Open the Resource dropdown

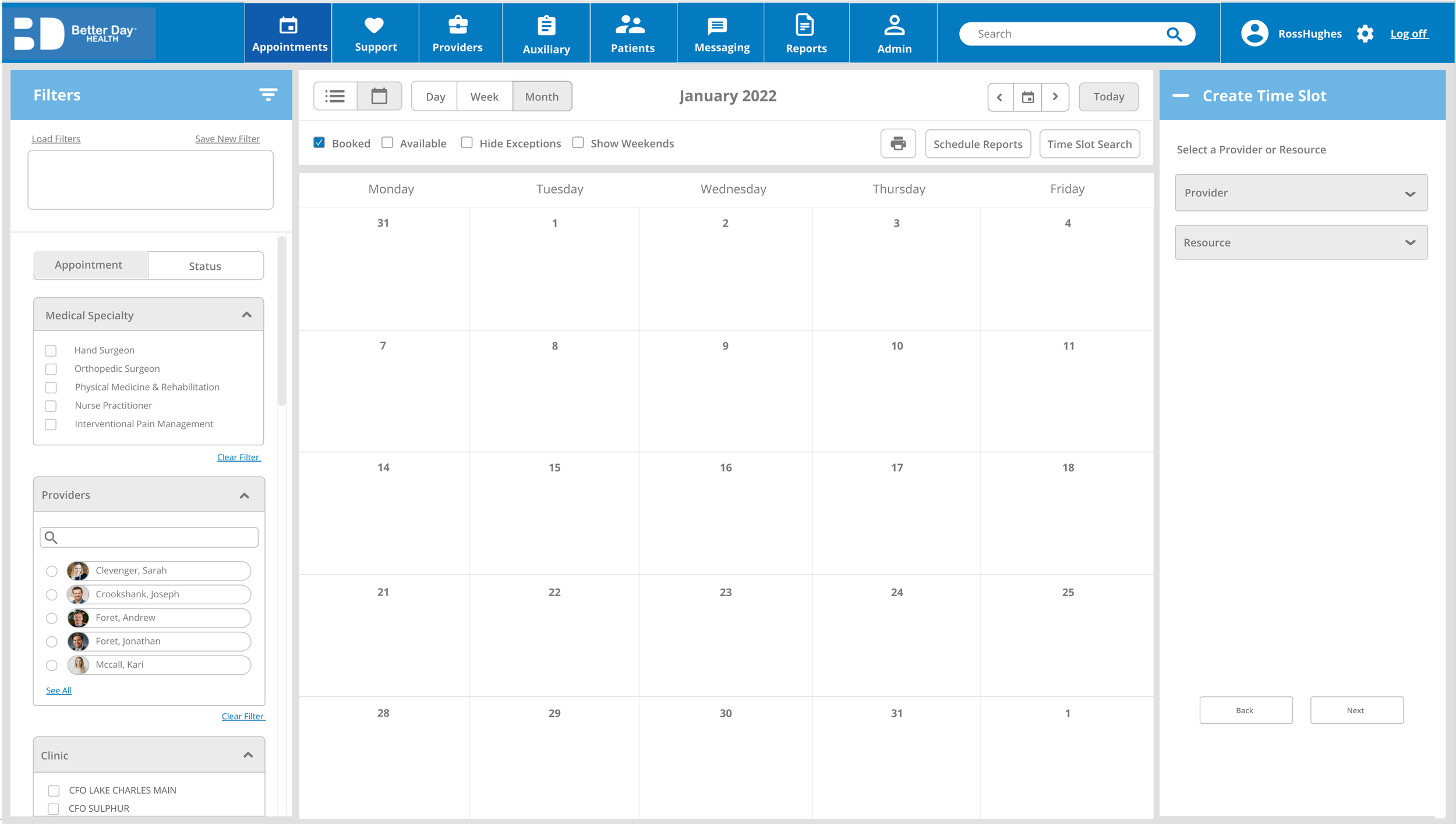pos(1300,242)
